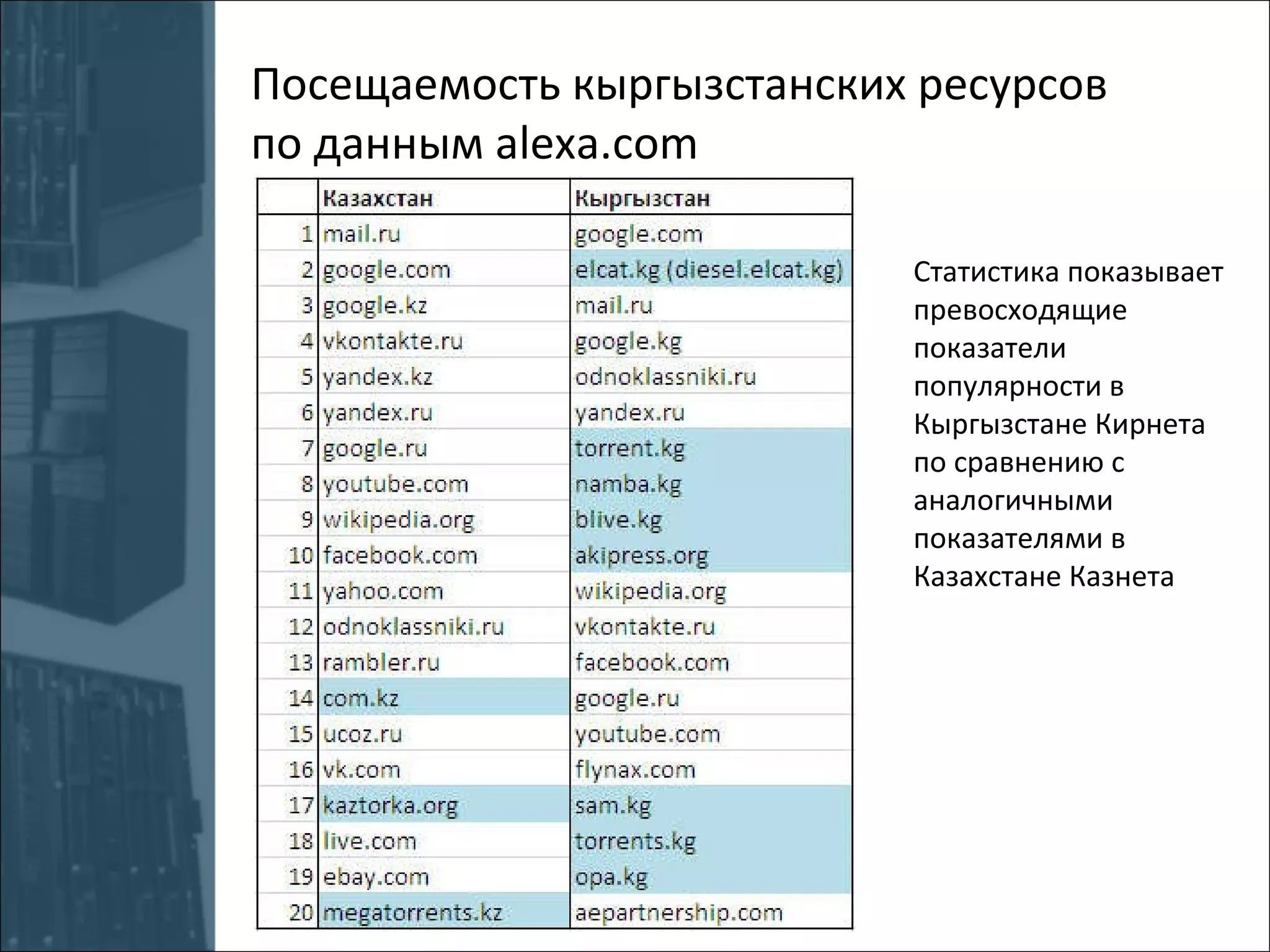Click 'google.com' in row 1 of the Kyrgyzstan column

click(x=711, y=233)
